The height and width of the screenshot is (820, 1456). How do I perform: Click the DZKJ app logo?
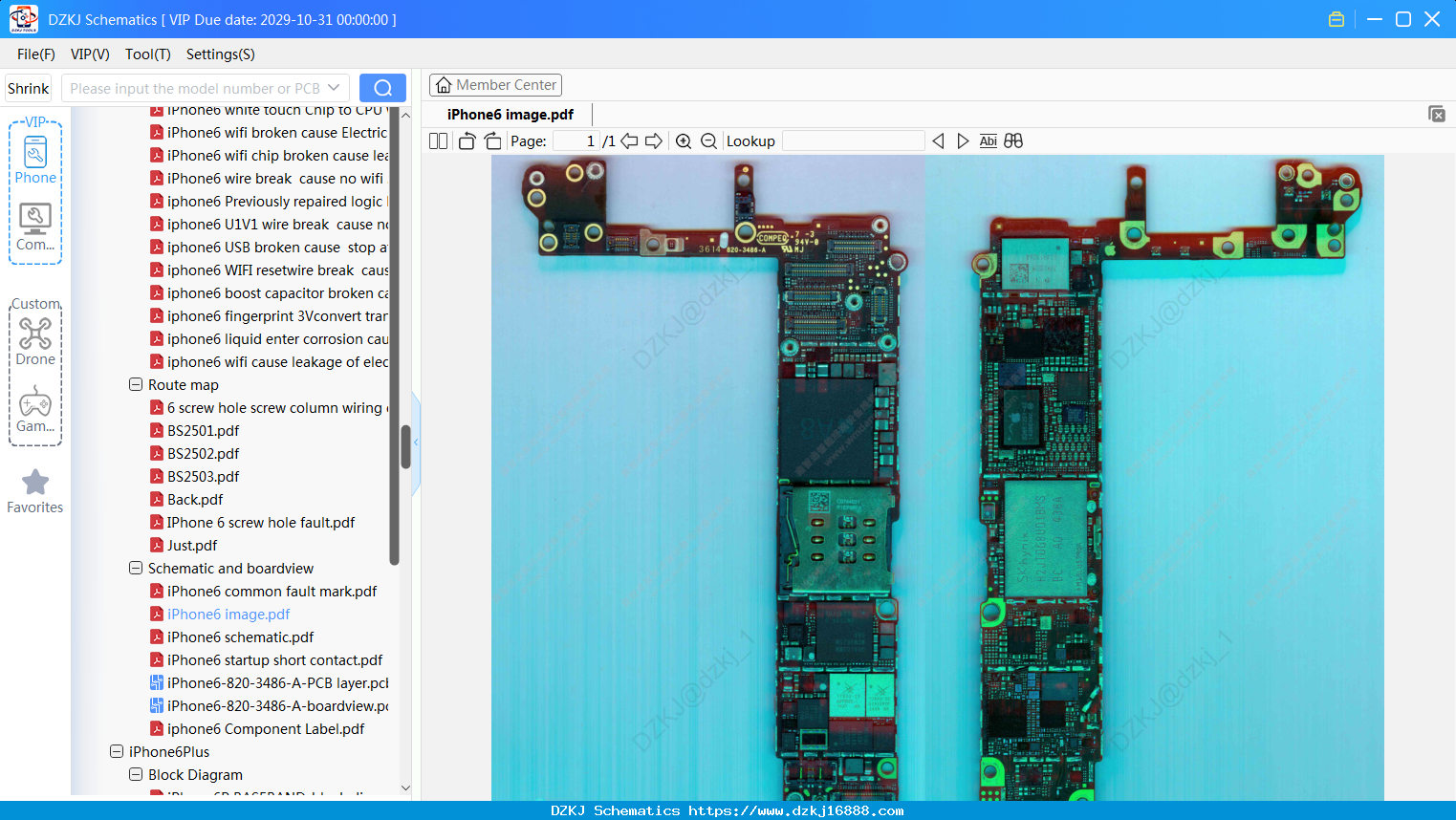click(x=23, y=19)
